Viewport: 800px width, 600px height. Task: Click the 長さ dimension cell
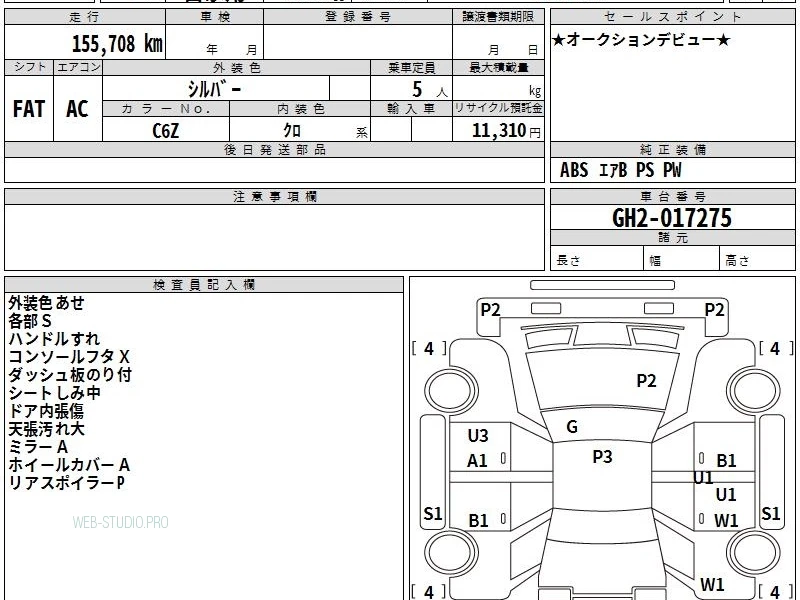[597, 260]
